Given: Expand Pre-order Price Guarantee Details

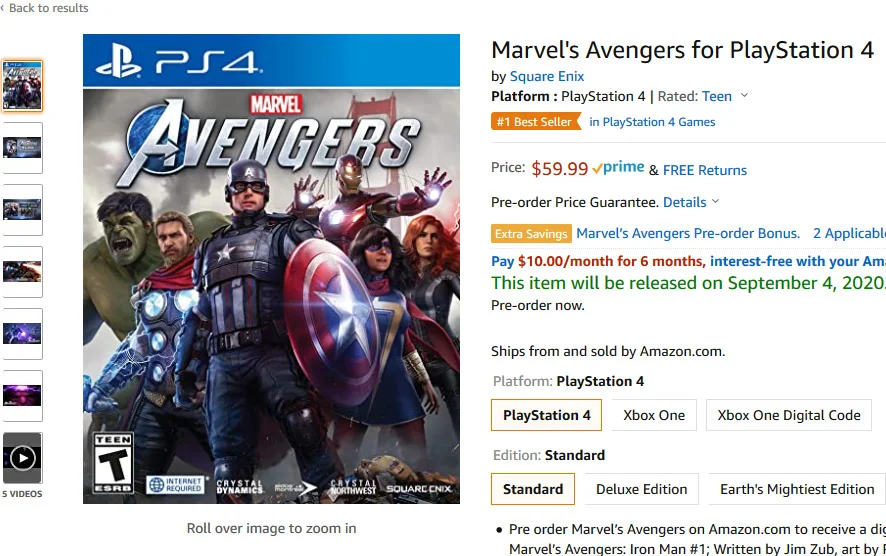Looking at the screenshot, I should click(x=691, y=202).
